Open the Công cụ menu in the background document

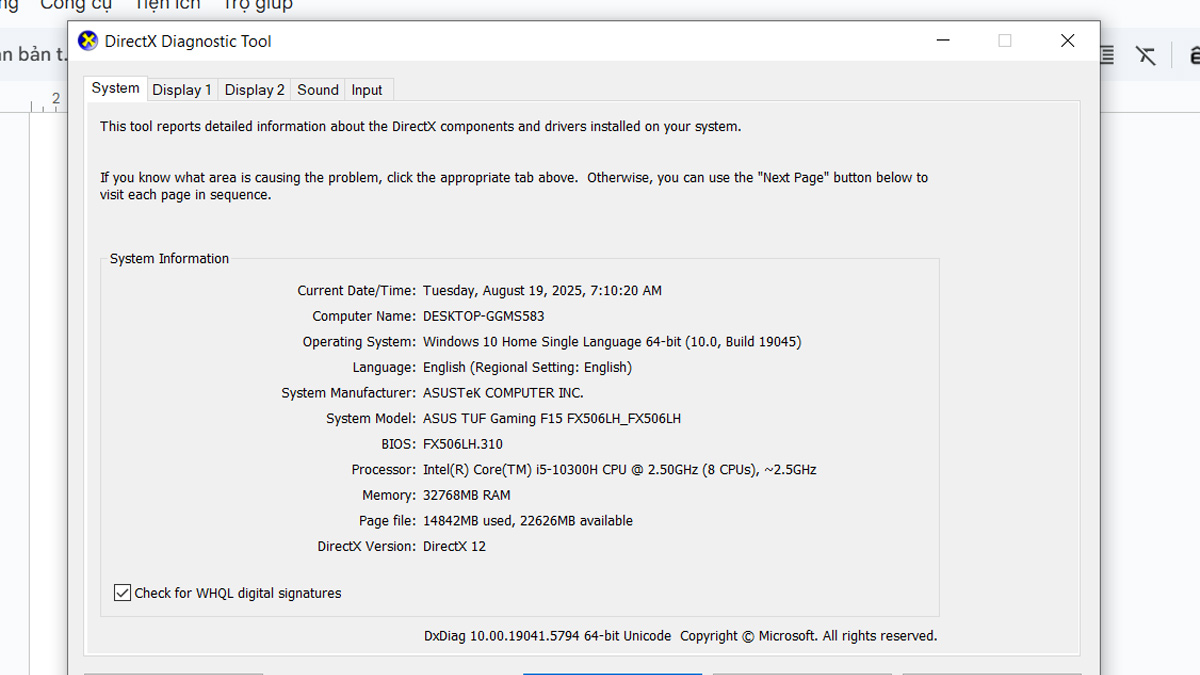click(x=76, y=5)
